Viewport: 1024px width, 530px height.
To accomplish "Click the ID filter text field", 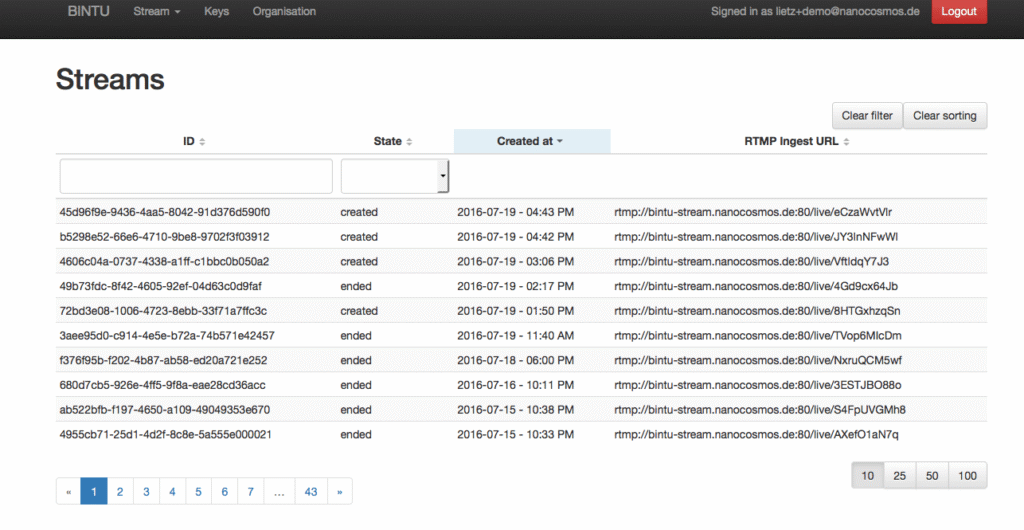I will point(196,176).
